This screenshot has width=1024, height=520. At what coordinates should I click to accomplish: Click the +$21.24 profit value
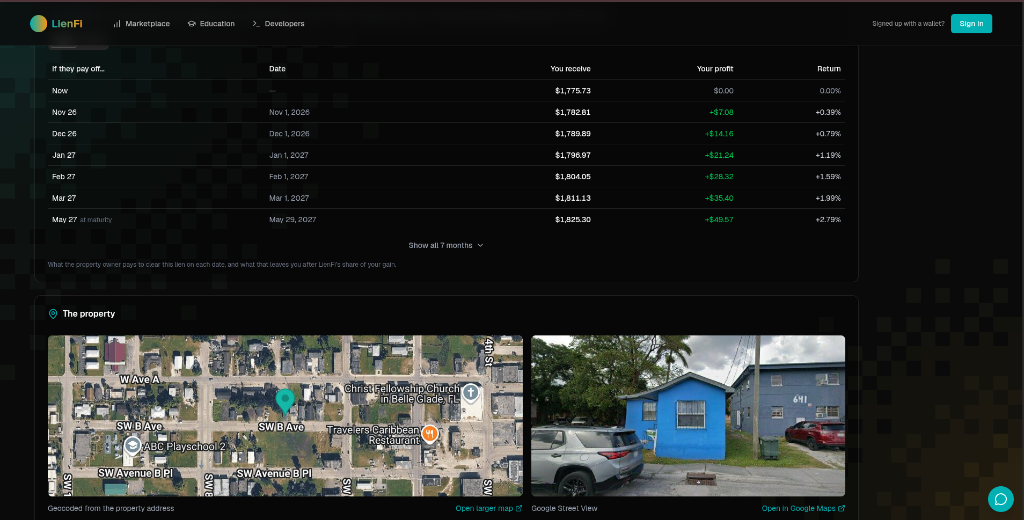pos(719,155)
